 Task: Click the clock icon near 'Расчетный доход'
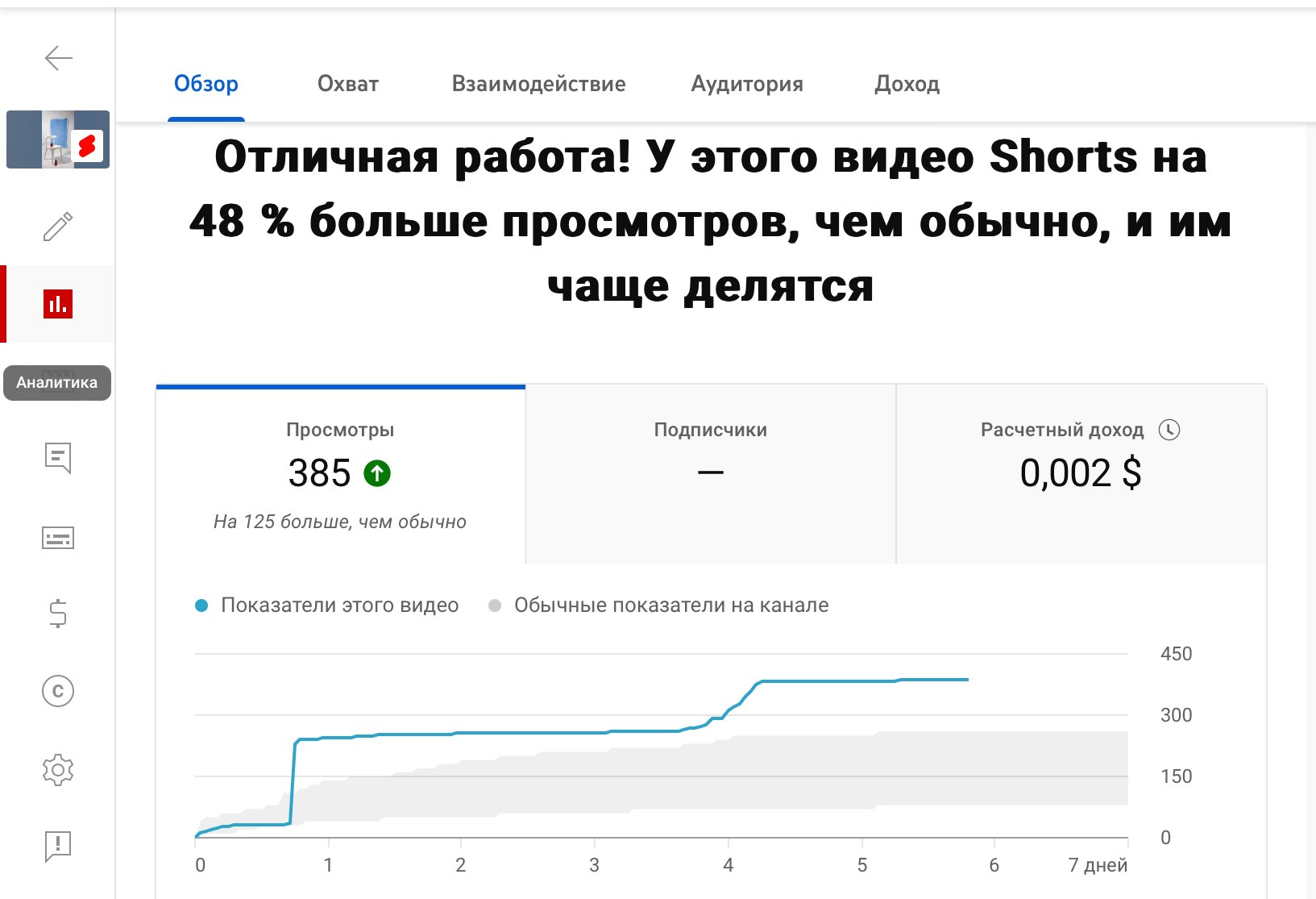[1170, 430]
